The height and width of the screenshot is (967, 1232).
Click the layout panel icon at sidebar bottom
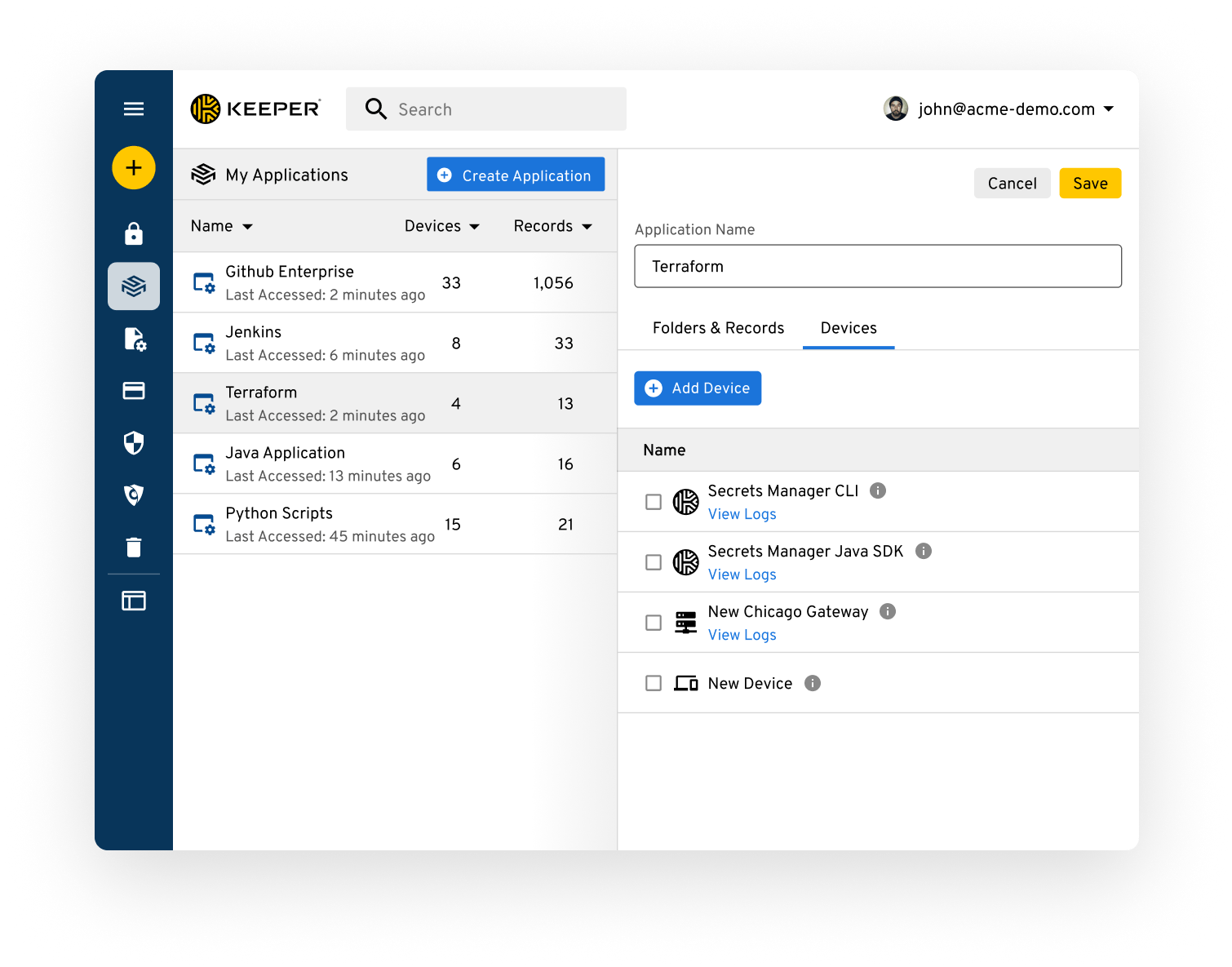click(134, 601)
